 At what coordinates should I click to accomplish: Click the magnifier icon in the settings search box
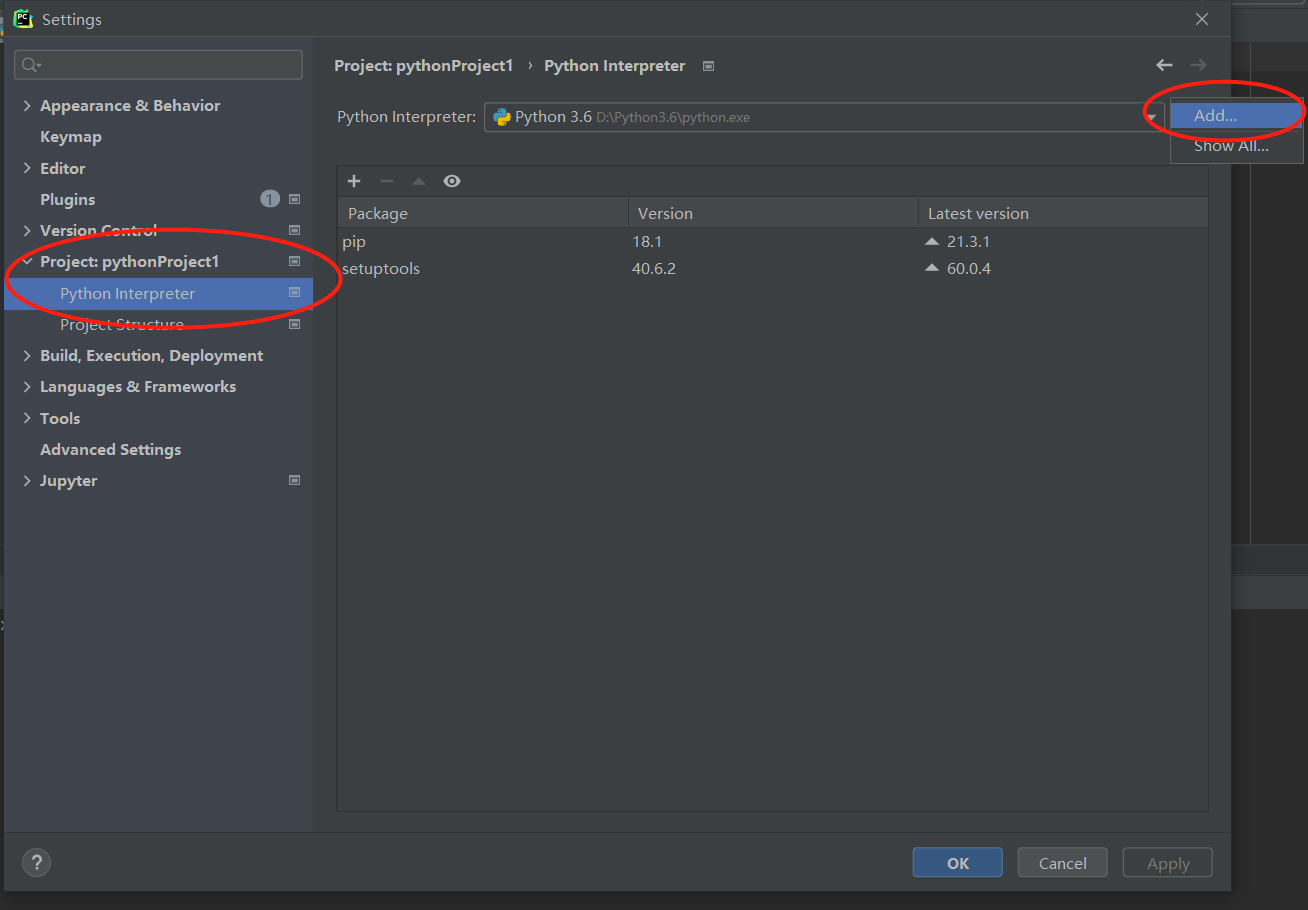[x=30, y=65]
